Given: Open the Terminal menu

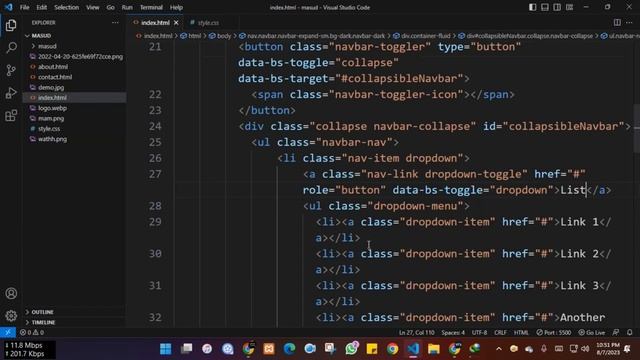Looking at the screenshot, I should click(x=151, y=7).
